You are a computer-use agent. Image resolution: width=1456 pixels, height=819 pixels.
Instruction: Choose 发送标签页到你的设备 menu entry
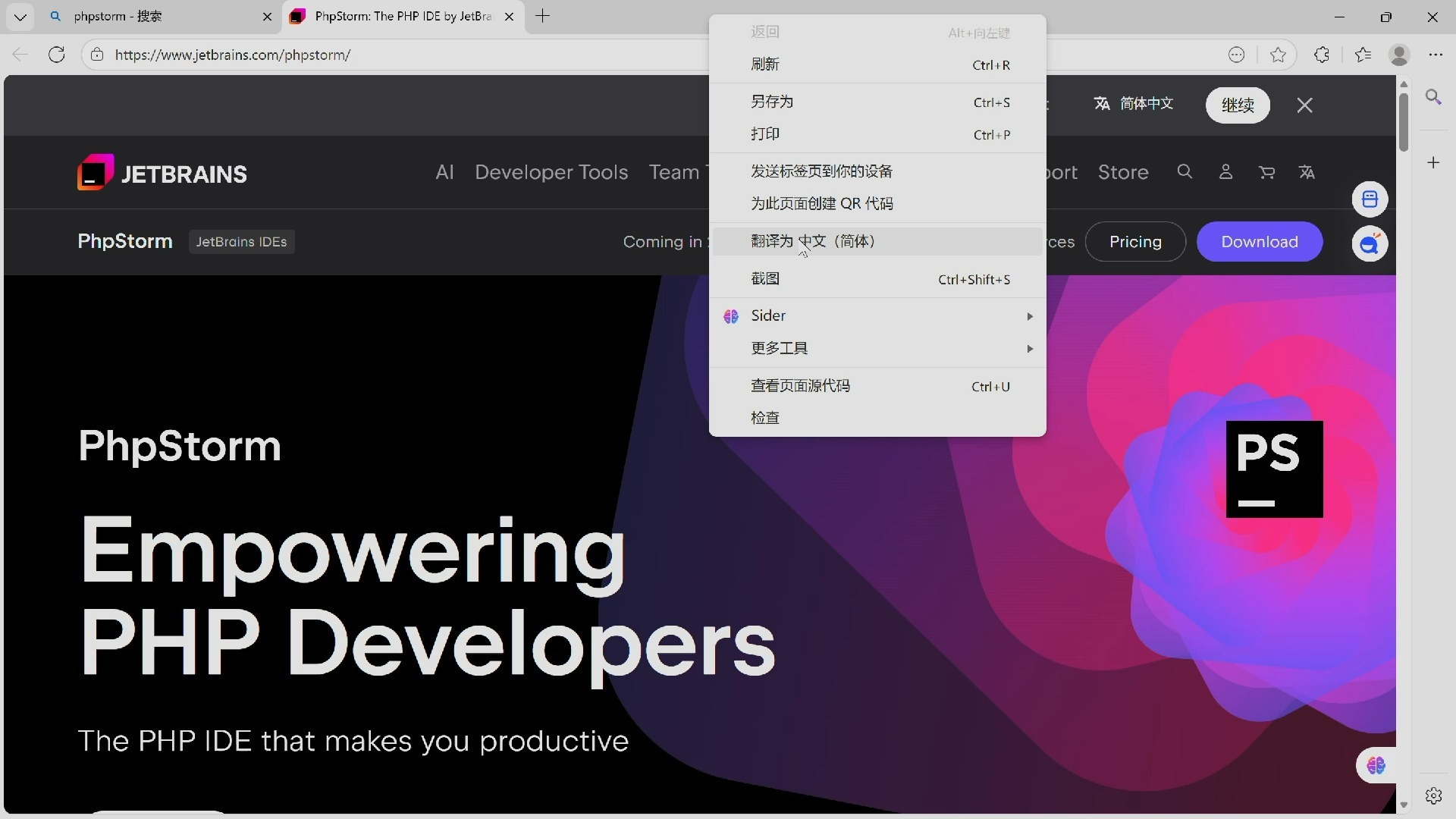point(877,171)
